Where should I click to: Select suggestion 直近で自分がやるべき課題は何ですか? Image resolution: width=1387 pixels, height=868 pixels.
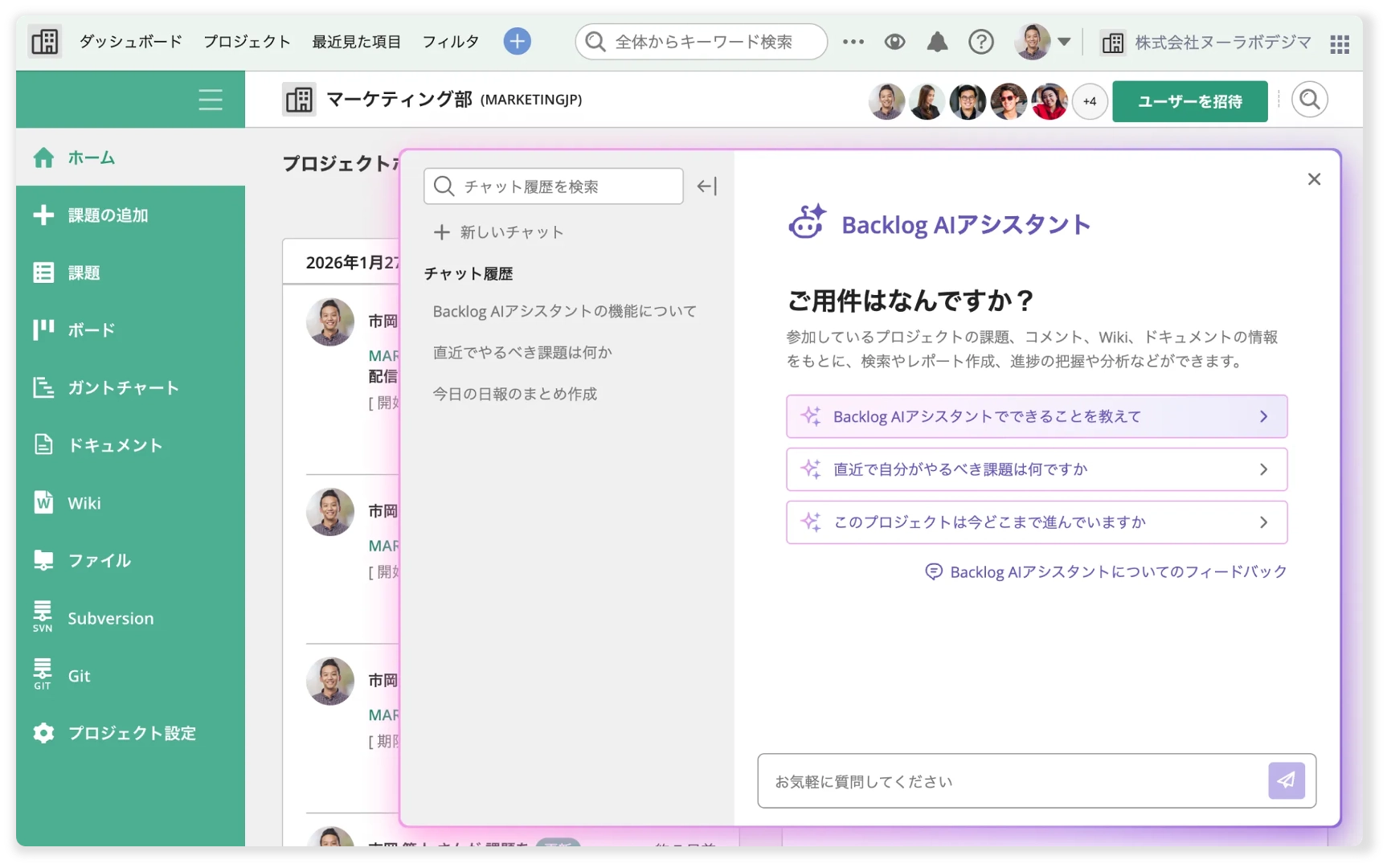point(1037,469)
